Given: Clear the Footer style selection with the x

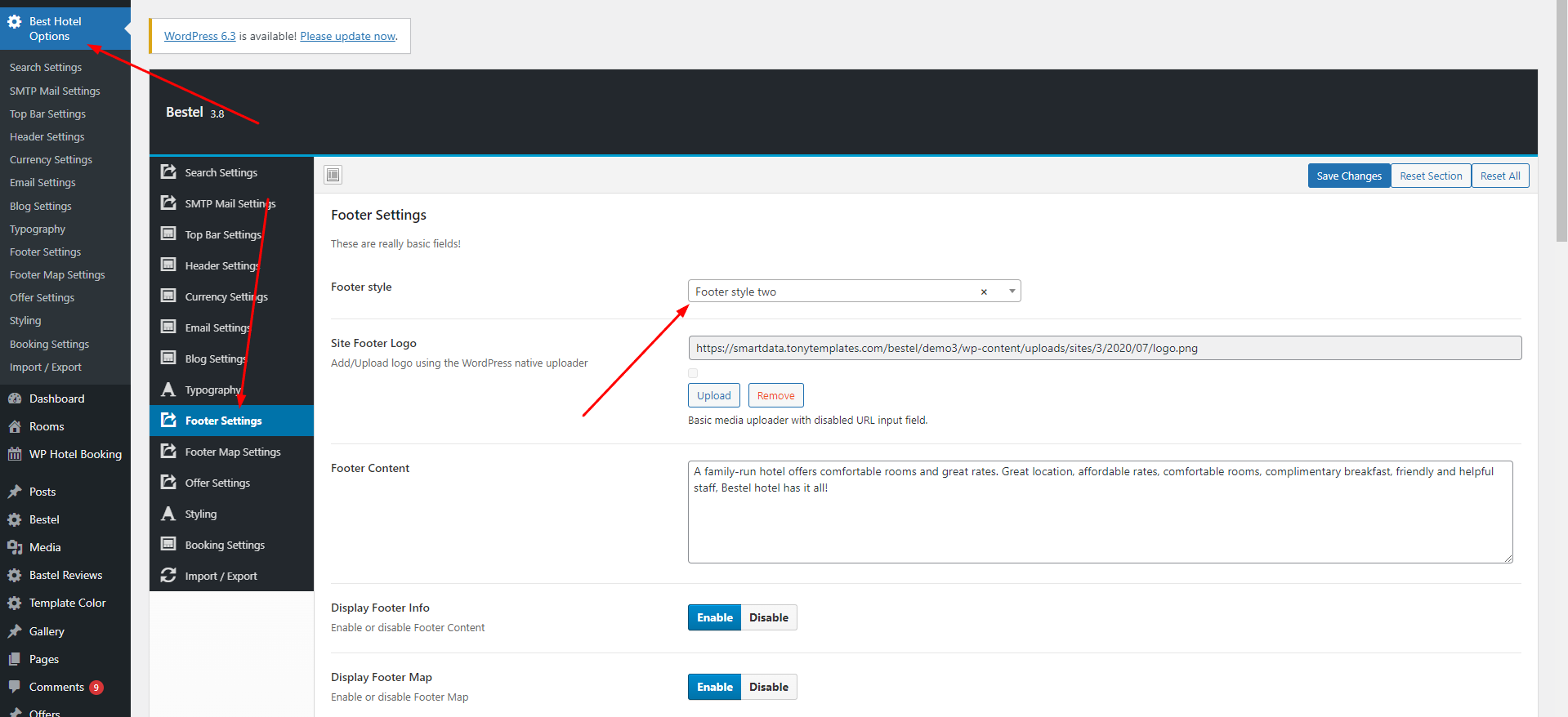Looking at the screenshot, I should click(984, 292).
